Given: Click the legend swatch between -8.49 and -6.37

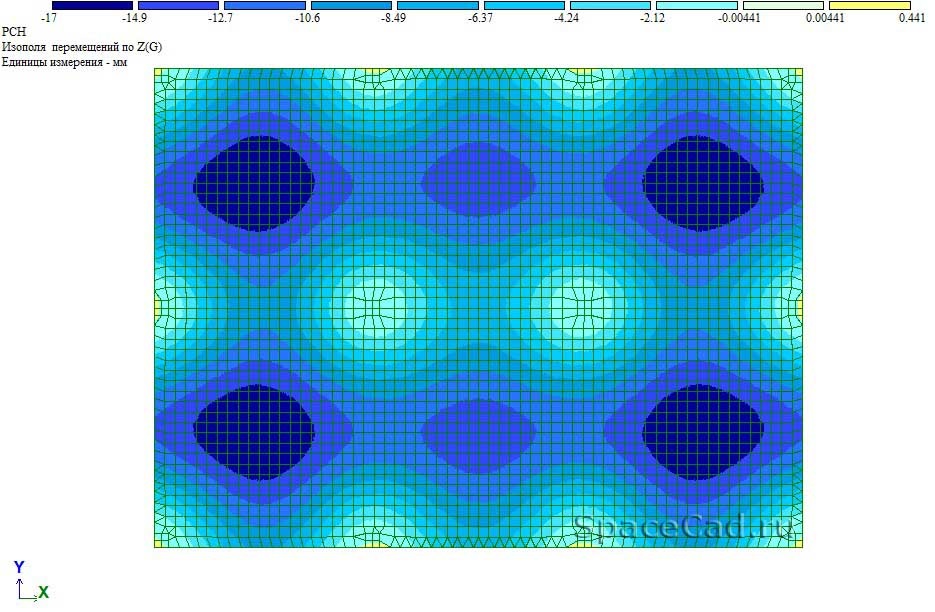Looking at the screenshot, I should (438, 5).
